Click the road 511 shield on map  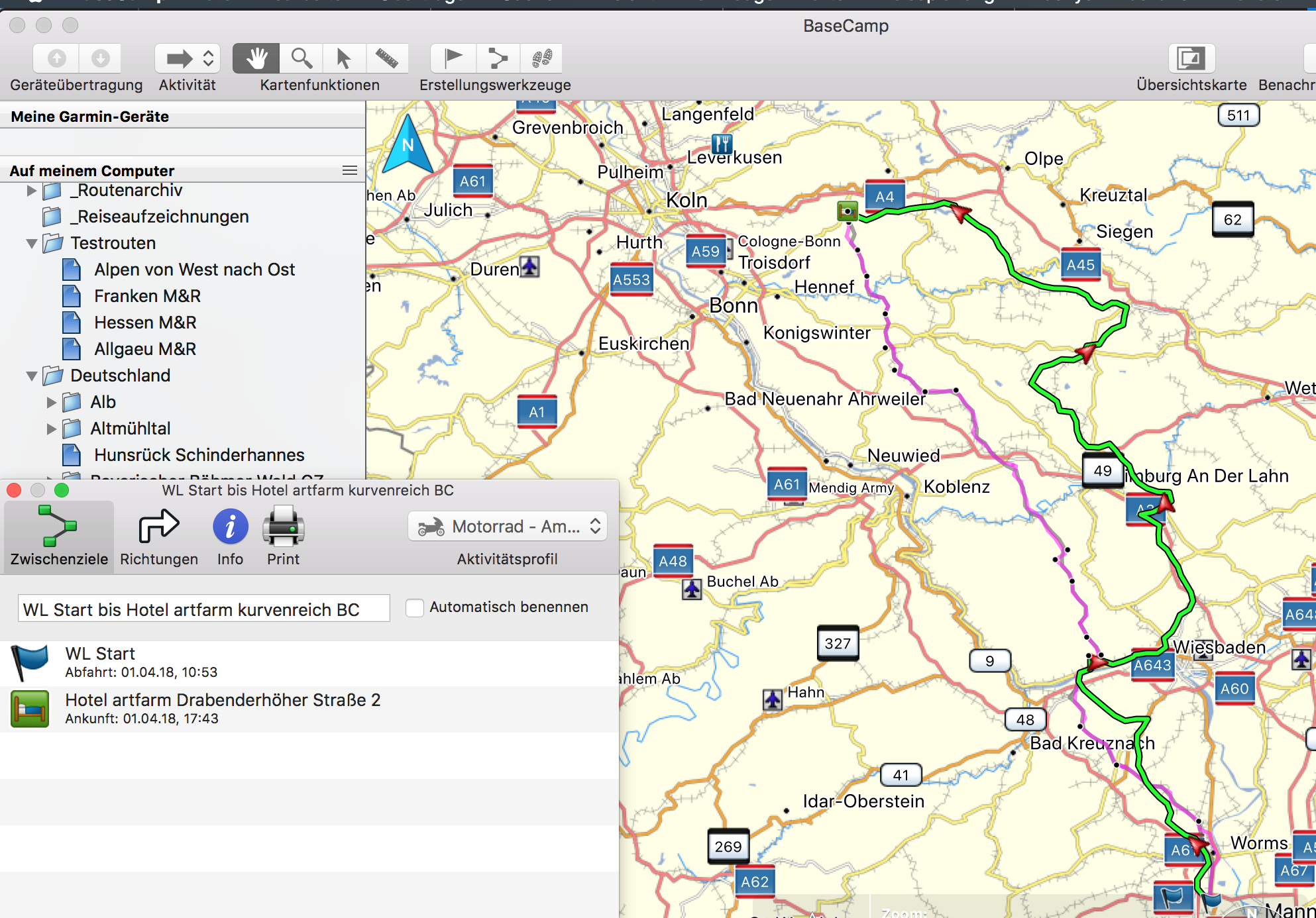1238,116
